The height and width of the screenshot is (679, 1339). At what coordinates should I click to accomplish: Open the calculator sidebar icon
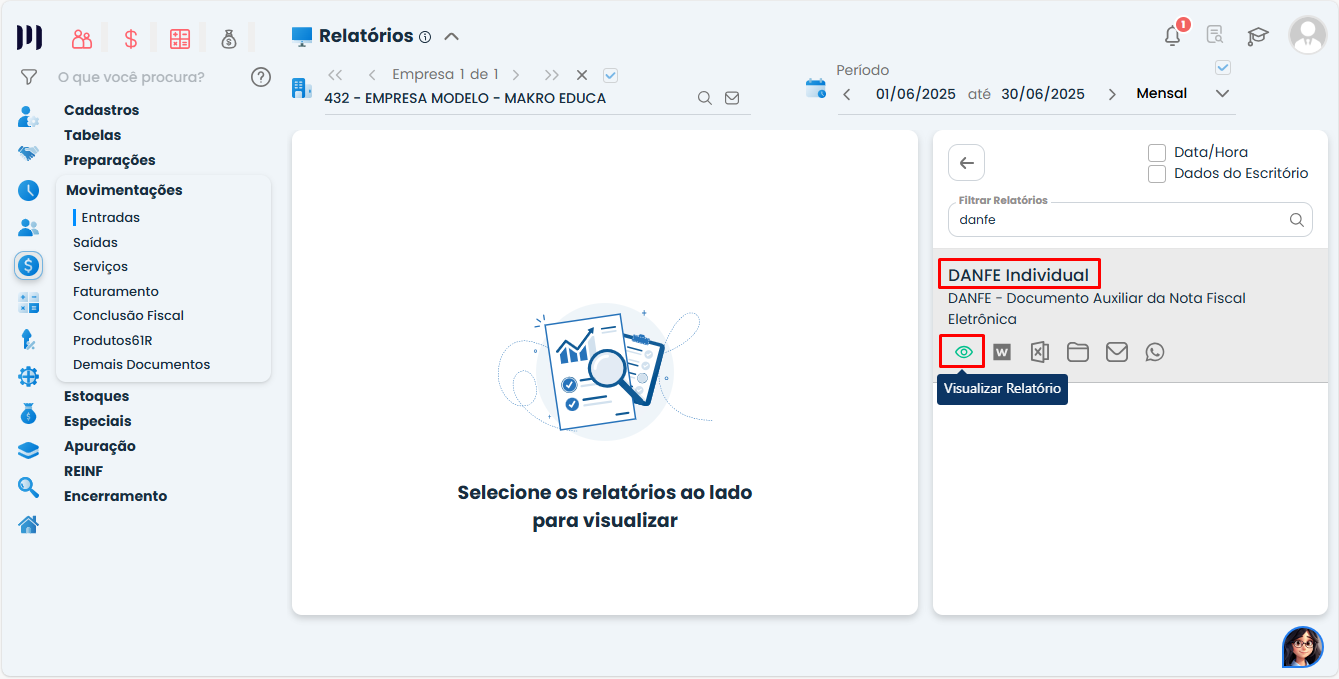[29, 302]
